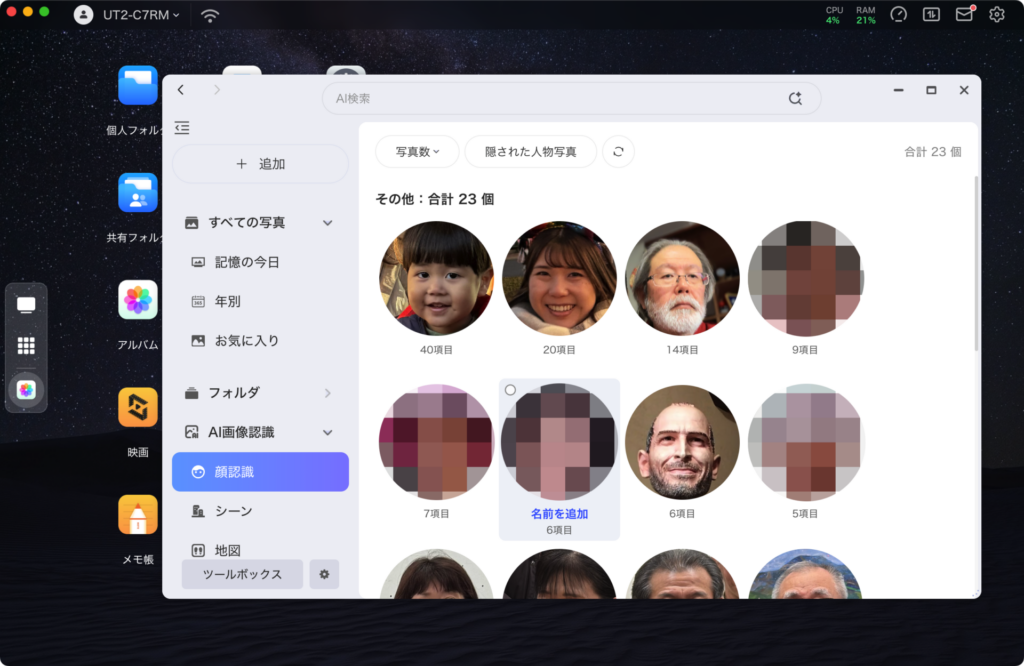Open the transfer tasks icon in top bar
1024x666 pixels.
(x=931, y=14)
